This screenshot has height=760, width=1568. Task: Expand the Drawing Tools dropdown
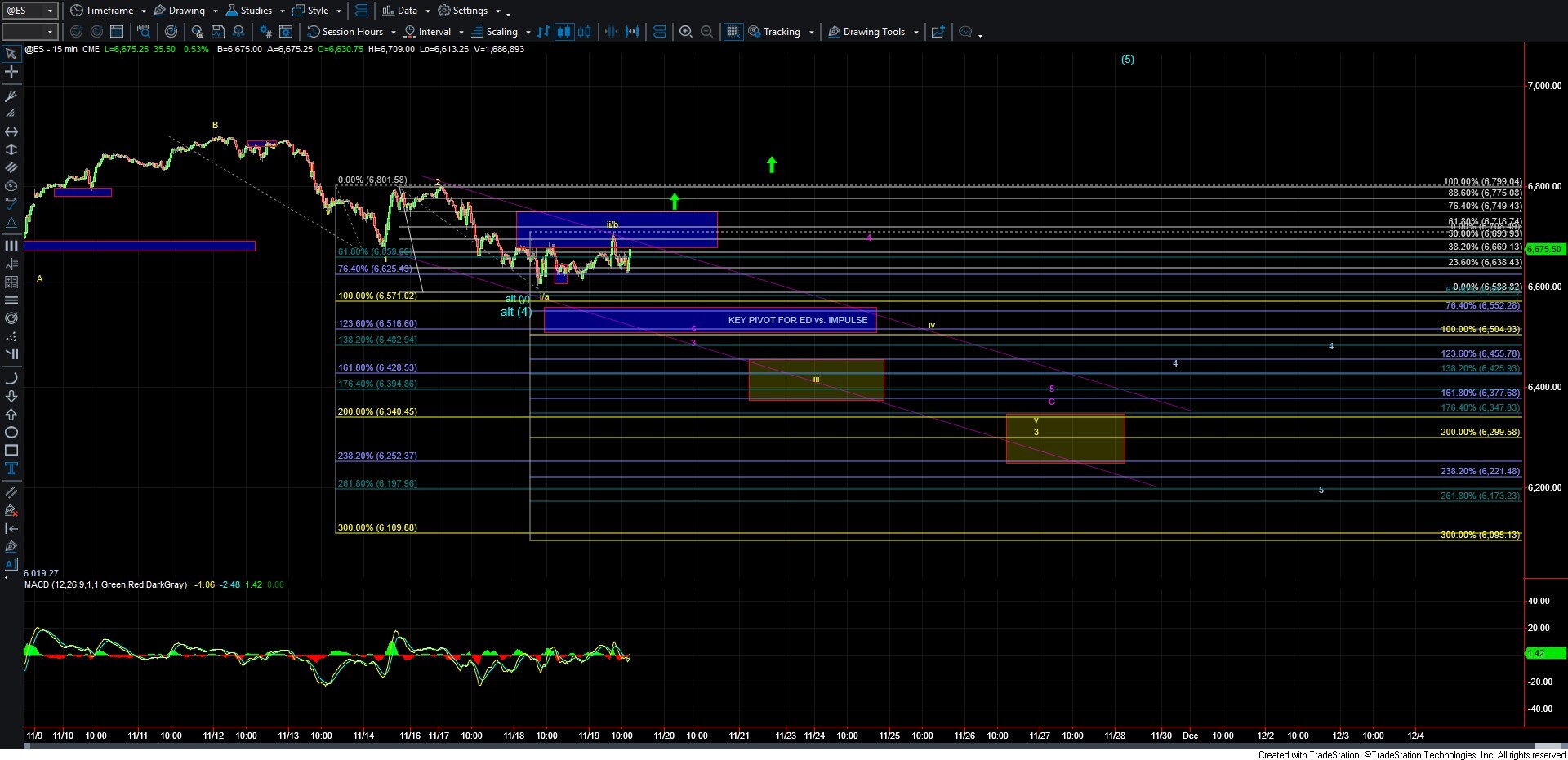[915, 33]
